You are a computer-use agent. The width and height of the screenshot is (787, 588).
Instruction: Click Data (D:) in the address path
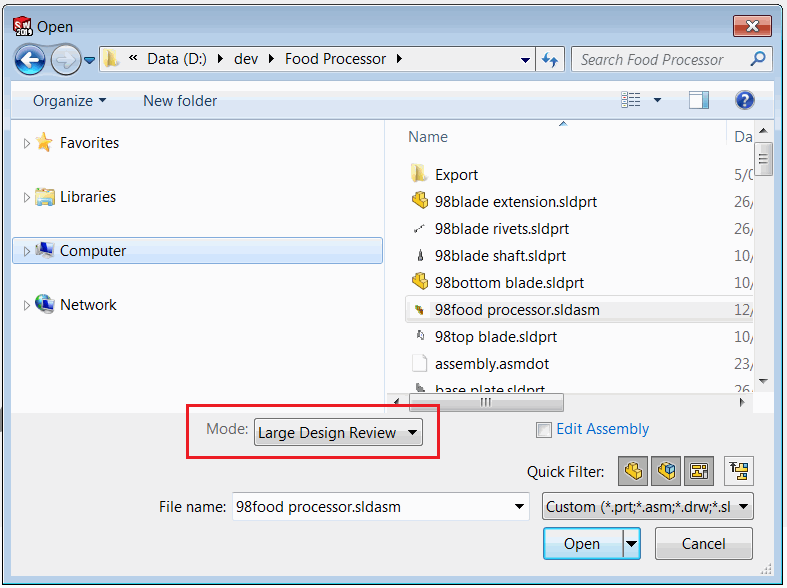[x=177, y=59]
